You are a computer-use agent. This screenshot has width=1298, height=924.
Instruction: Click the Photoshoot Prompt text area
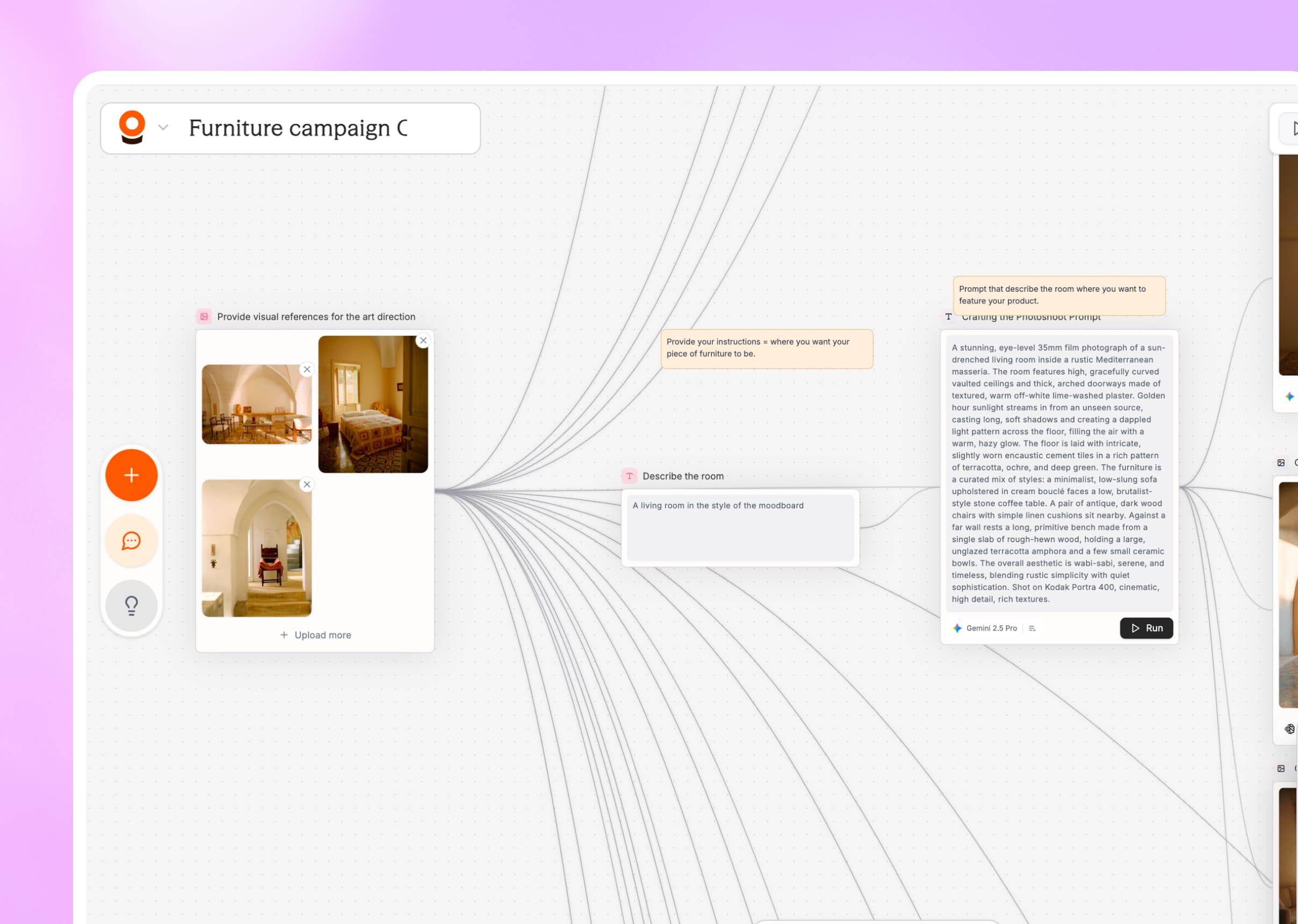pyautogui.click(x=1059, y=473)
